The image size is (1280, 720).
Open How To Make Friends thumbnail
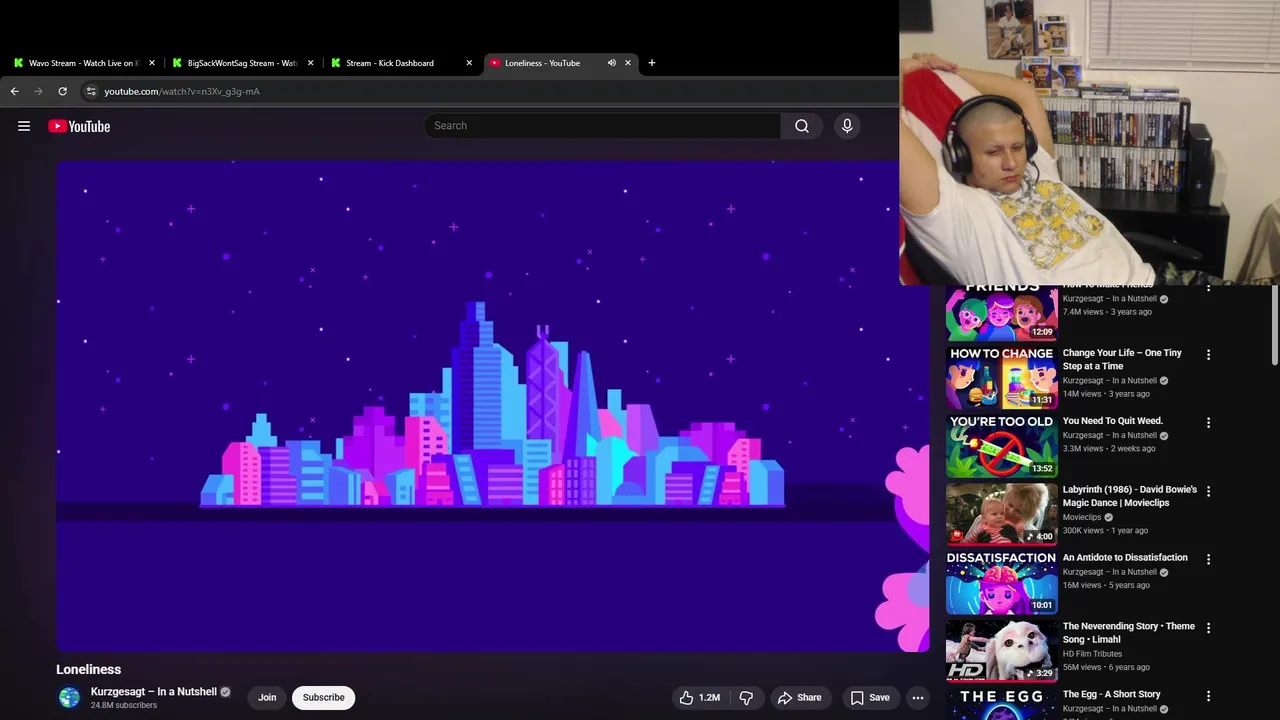pyautogui.click(x=1002, y=313)
